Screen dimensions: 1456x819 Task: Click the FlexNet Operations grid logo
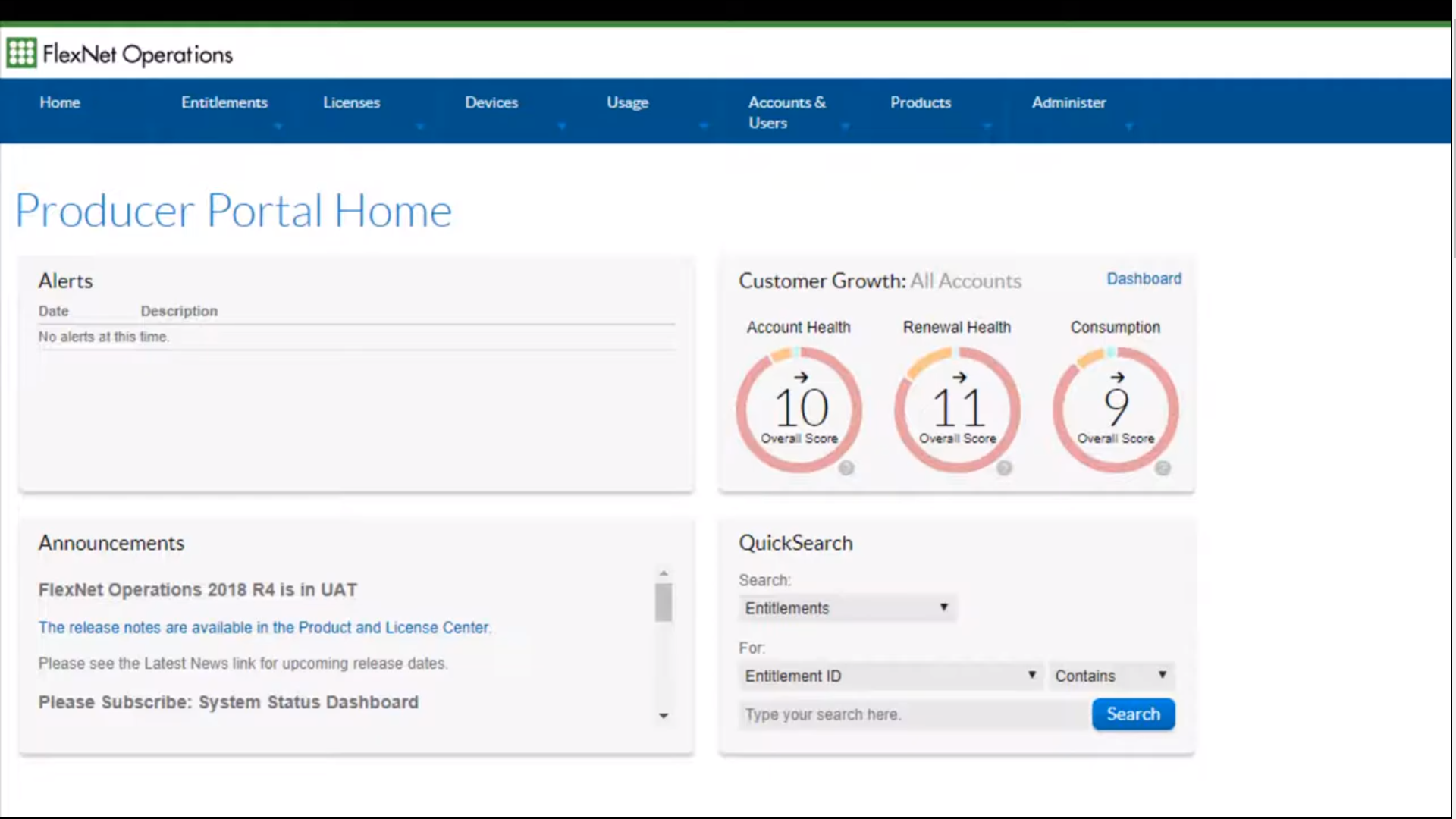pos(20,53)
